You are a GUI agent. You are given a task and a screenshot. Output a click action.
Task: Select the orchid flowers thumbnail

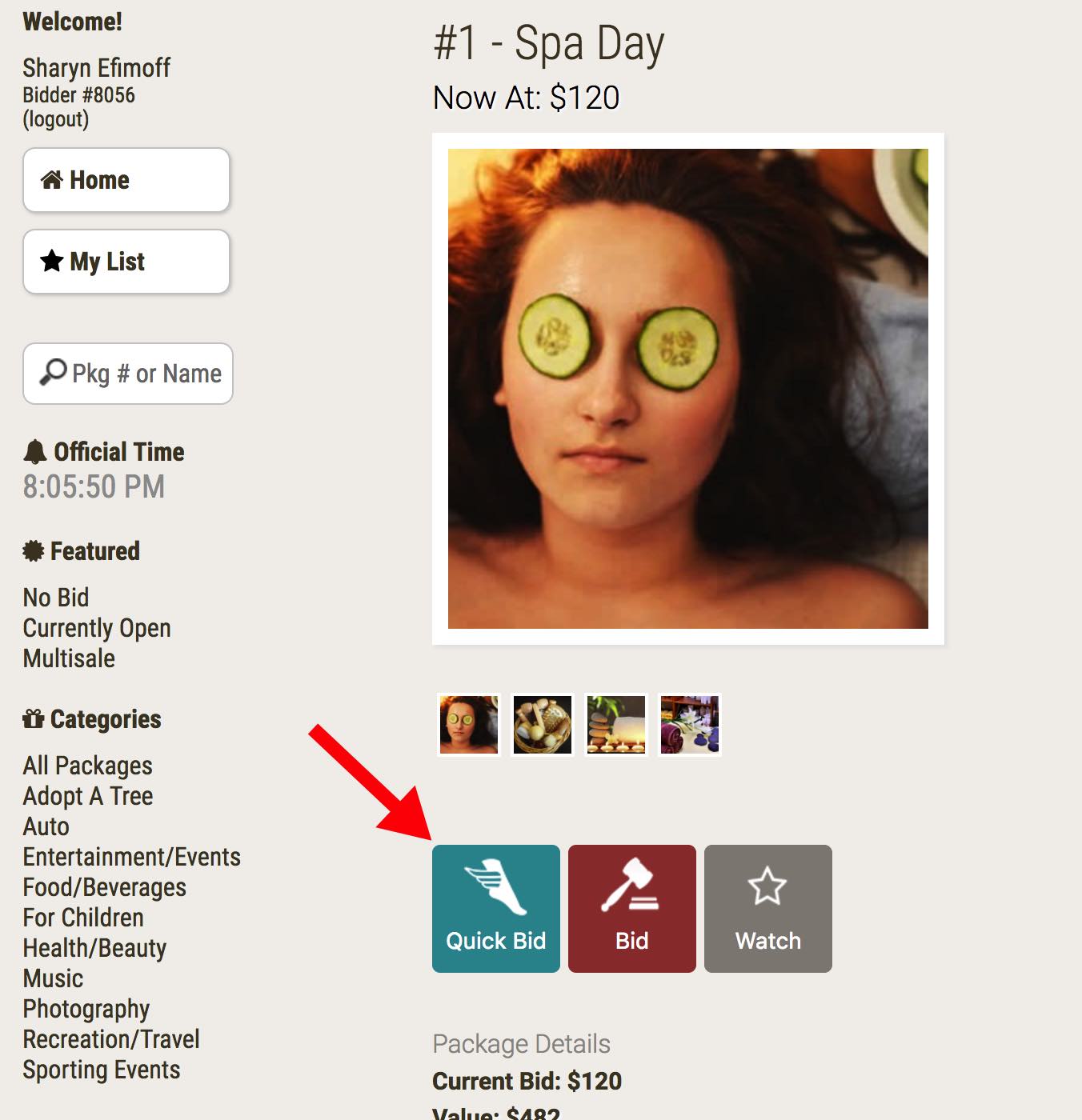pyautogui.click(x=690, y=725)
